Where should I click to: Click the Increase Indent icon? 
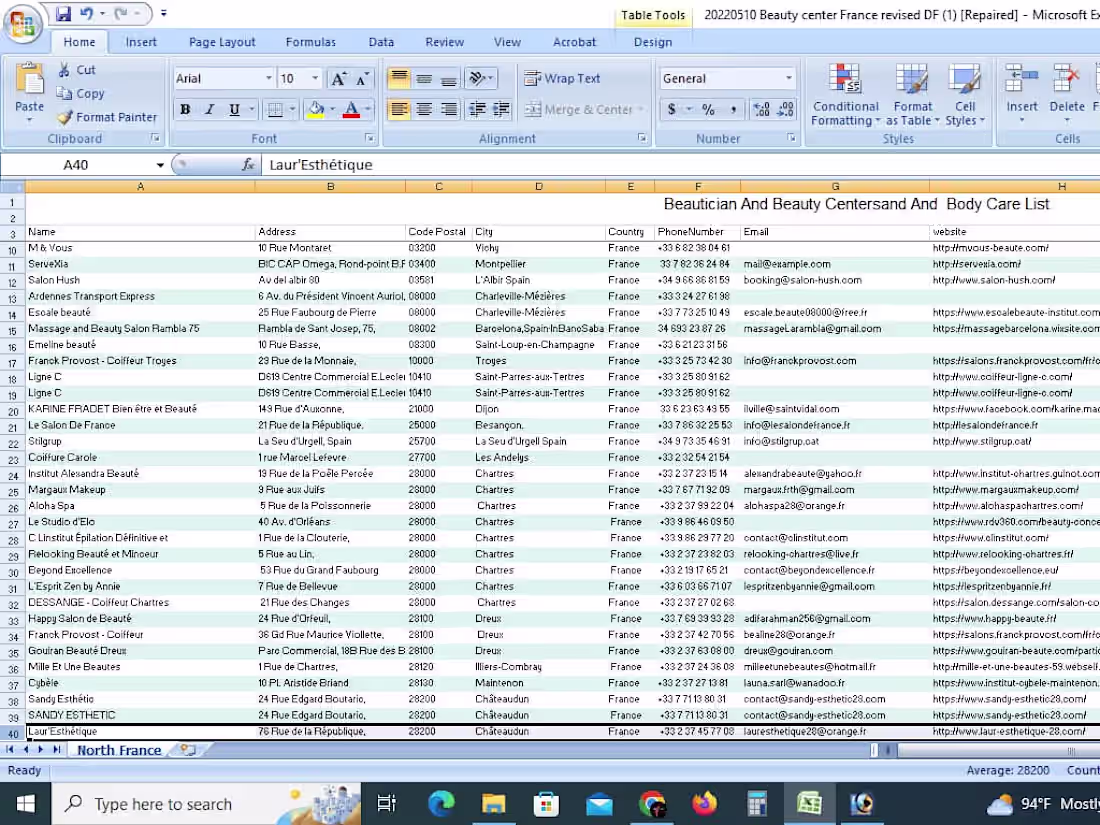point(502,109)
